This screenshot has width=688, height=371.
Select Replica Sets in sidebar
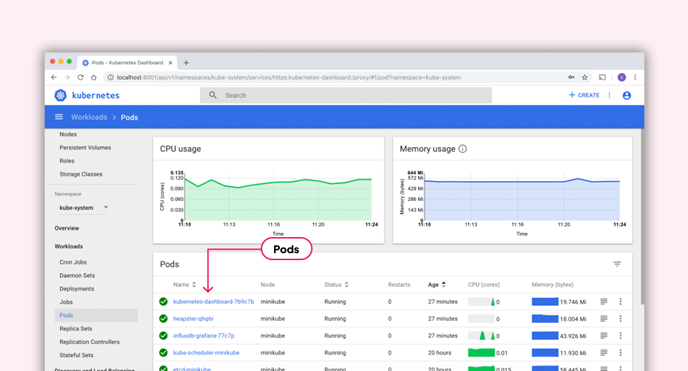coord(76,328)
